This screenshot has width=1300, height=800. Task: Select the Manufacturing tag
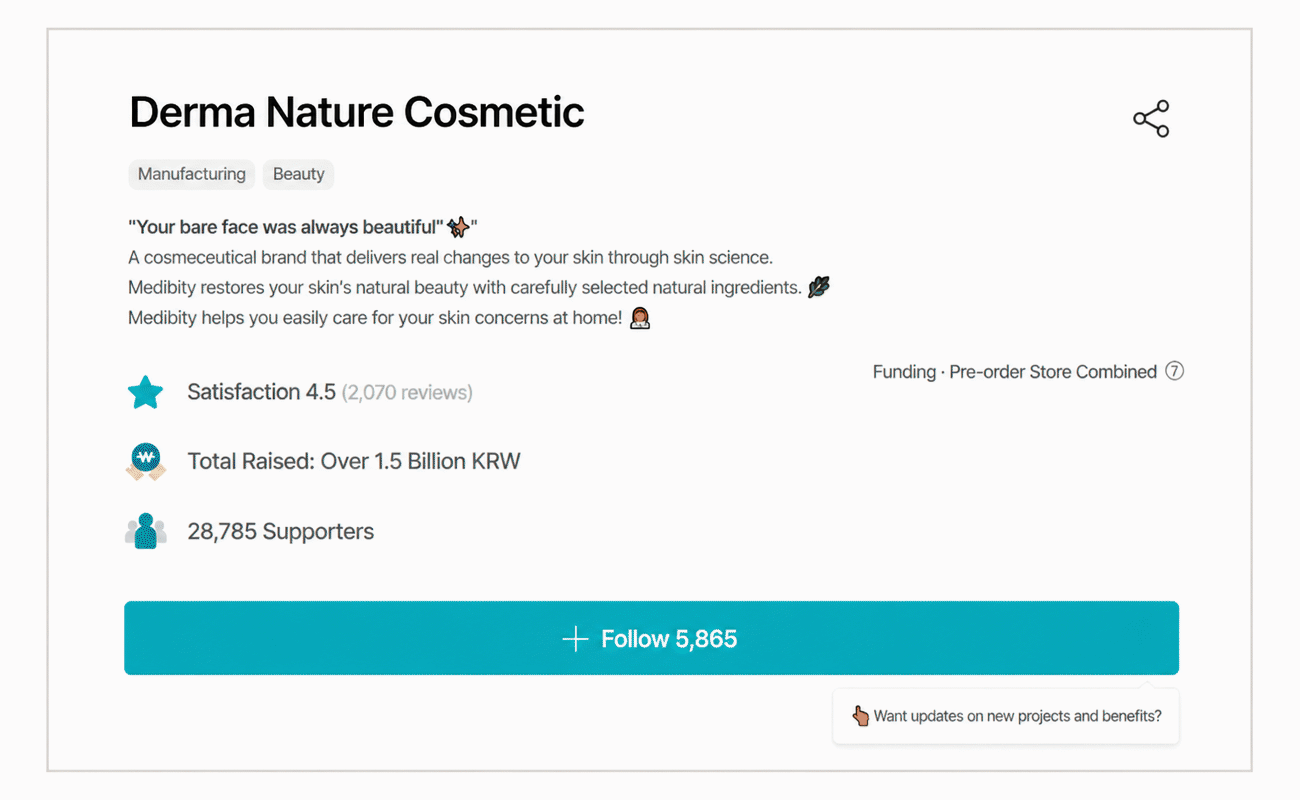(192, 174)
